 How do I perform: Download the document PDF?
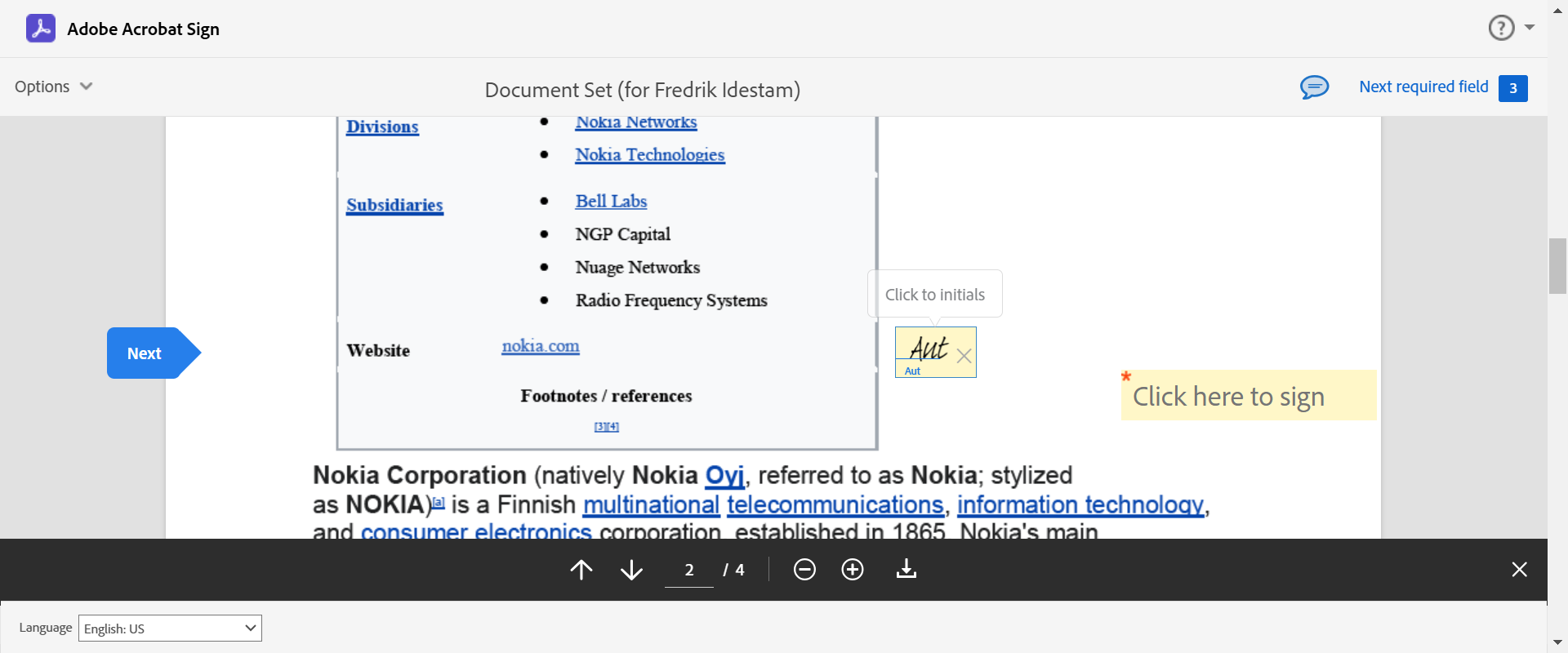[906, 570]
